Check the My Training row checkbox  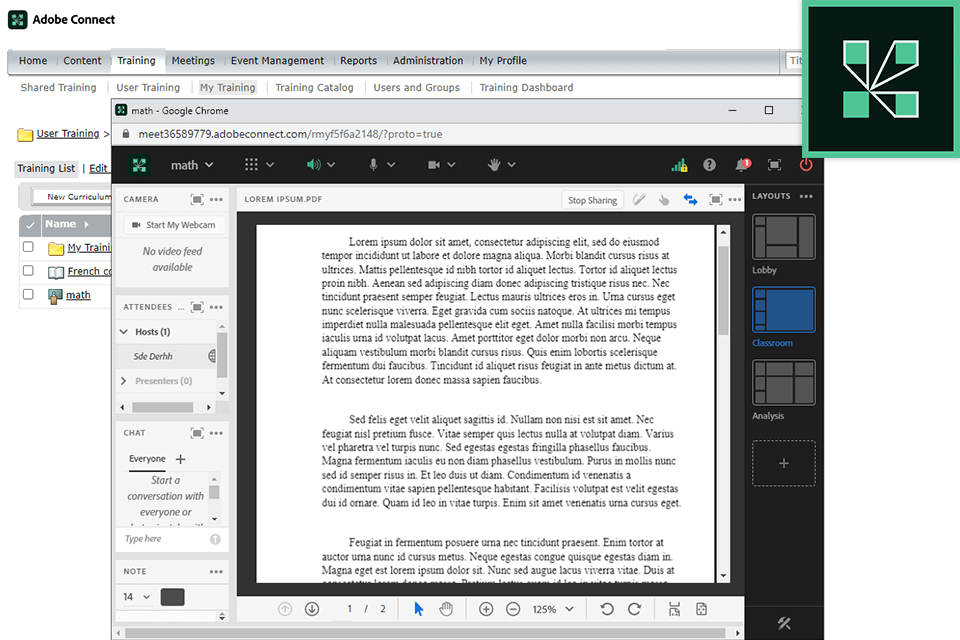coord(28,247)
